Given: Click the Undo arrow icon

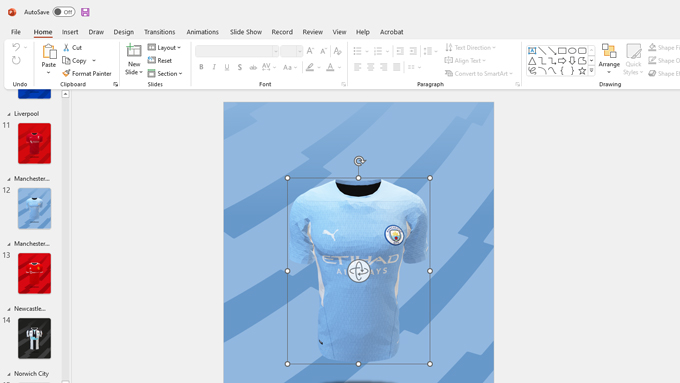Looking at the screenshot, I should (x=16, y=47).
